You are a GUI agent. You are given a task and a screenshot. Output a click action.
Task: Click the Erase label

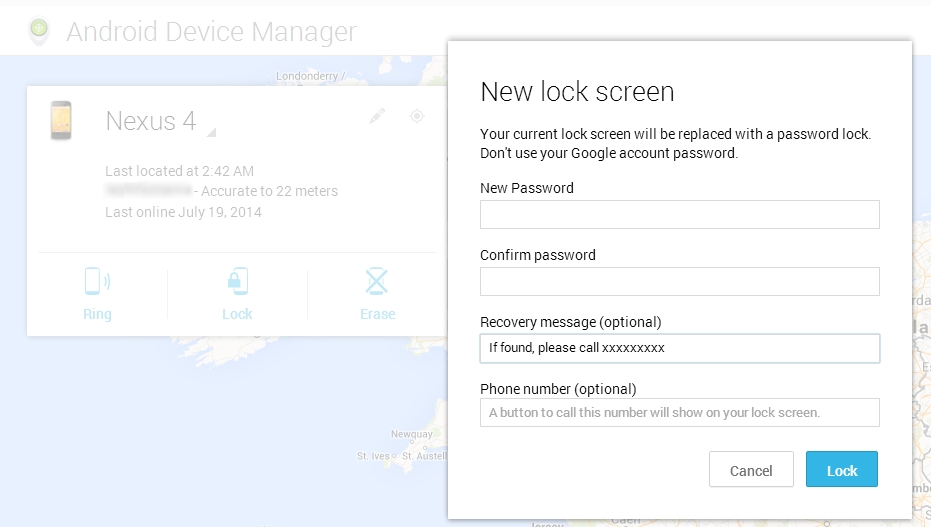coord(378,314)
